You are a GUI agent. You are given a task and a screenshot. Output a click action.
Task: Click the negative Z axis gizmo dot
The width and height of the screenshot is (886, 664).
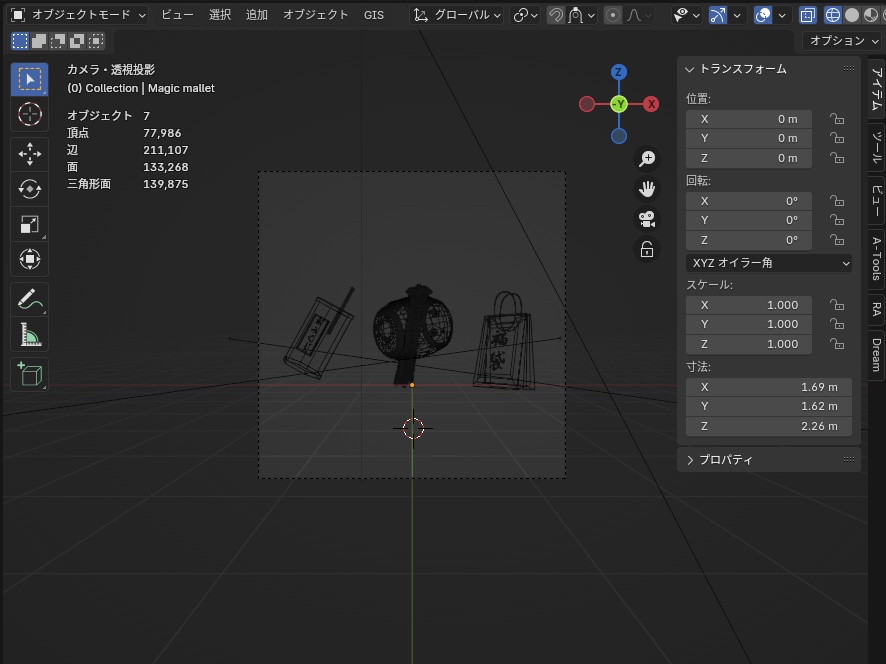(619, 136)
